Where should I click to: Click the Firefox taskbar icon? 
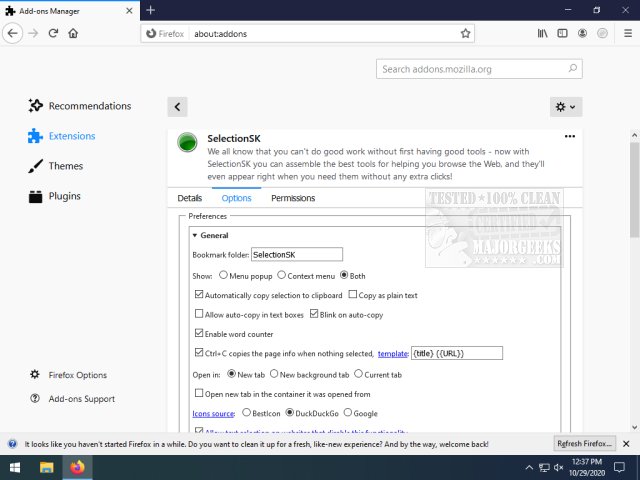(x=77, y=467)
